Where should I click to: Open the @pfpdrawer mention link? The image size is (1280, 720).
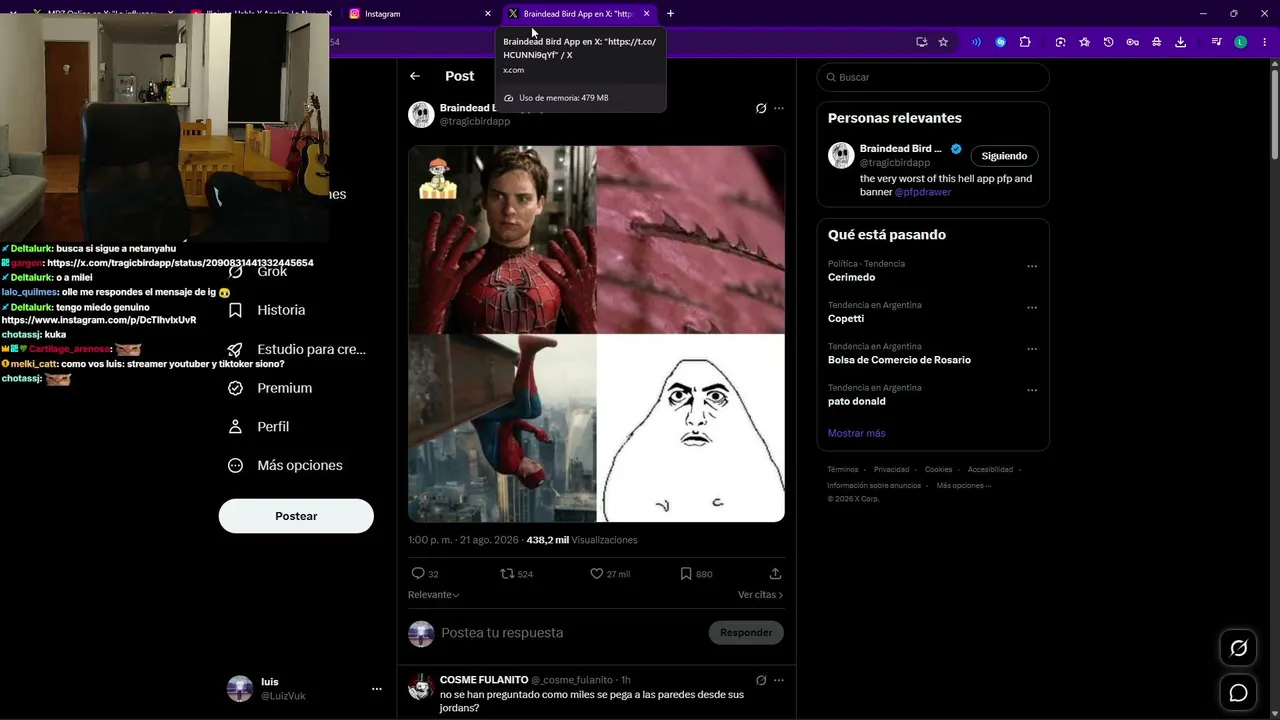[923, 192]
